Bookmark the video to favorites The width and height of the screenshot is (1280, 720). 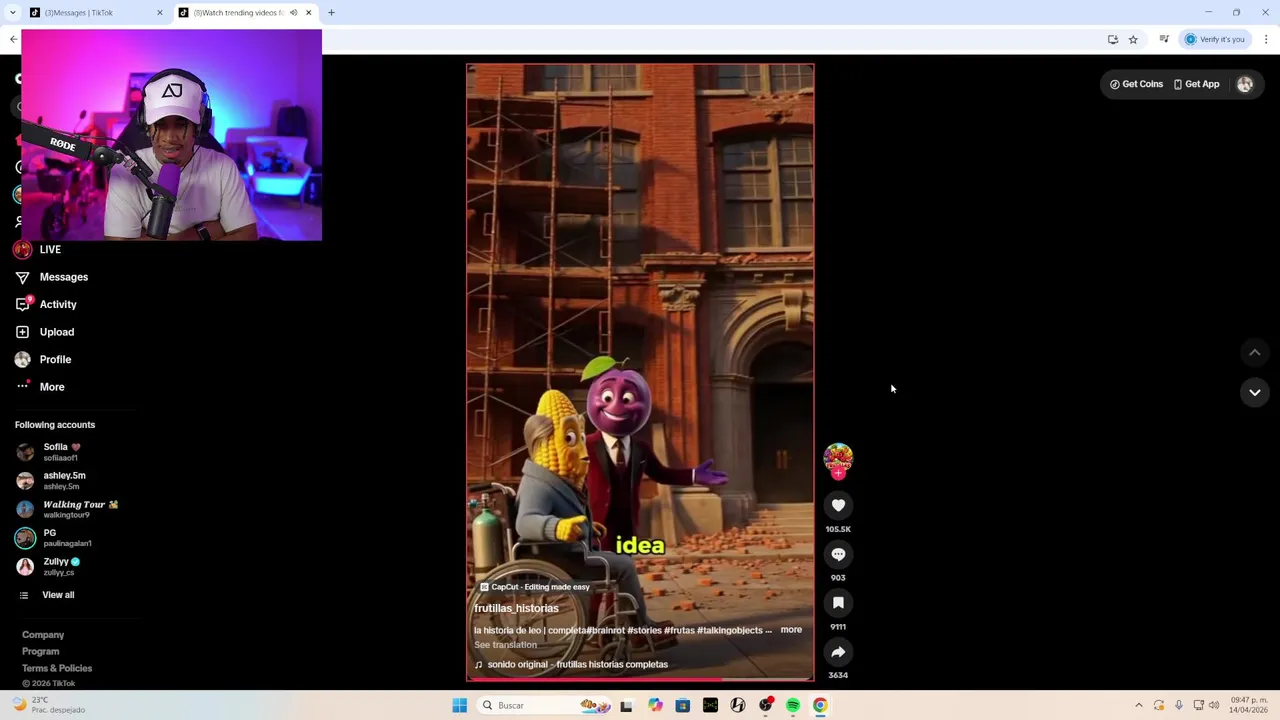[838, 603]
